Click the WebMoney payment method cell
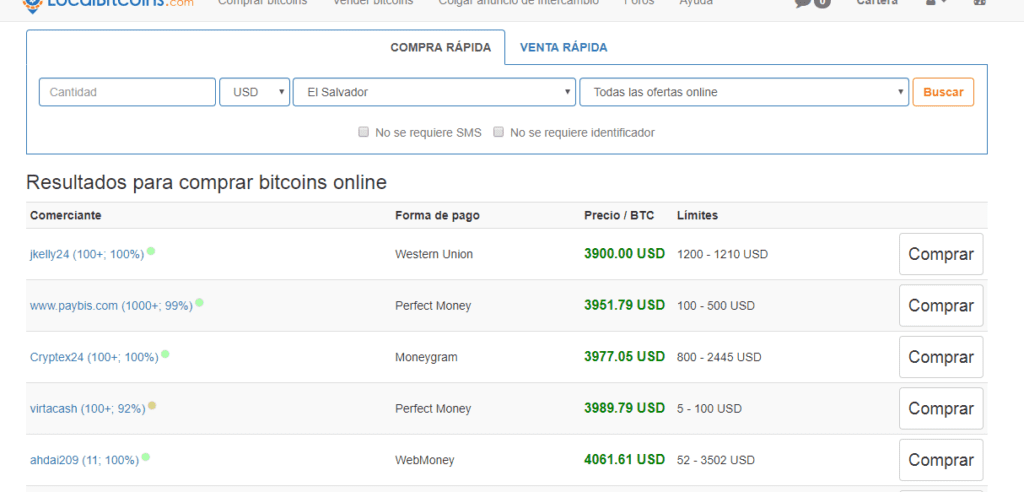The width and height of the screenshot is (1024, 492). point(424,461)
